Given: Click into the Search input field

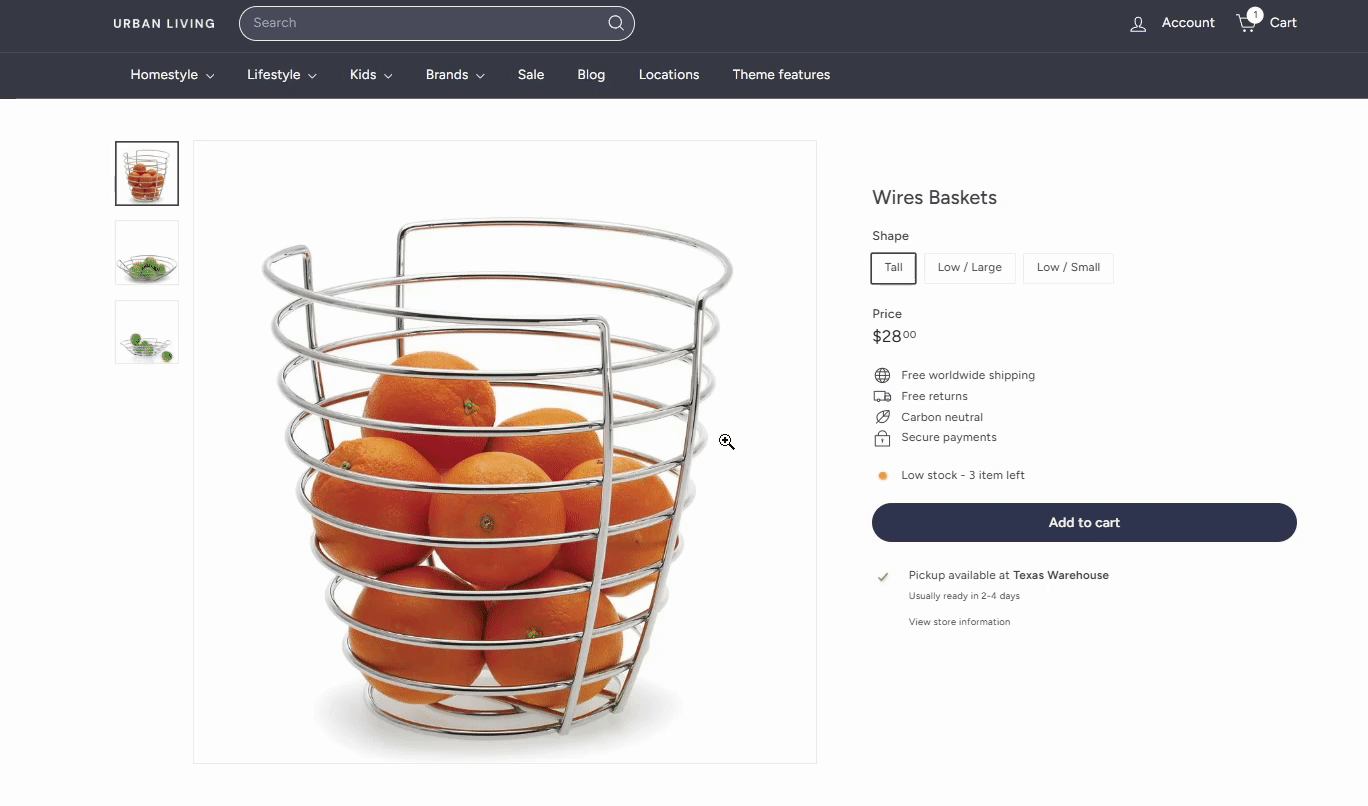Looking at the screenshot, I should pyautogui.click(x=425, y=23).
